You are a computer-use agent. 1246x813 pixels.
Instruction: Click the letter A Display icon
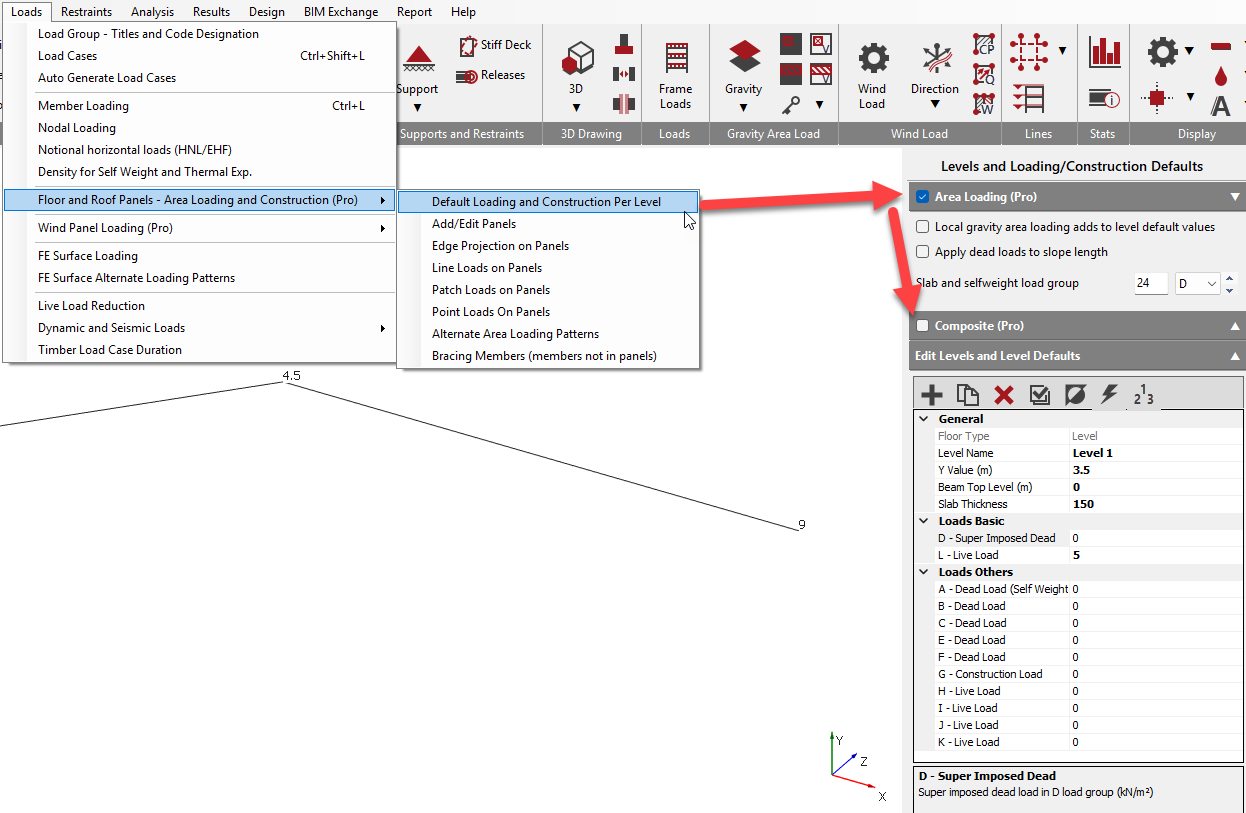(x=1220, y=105)
